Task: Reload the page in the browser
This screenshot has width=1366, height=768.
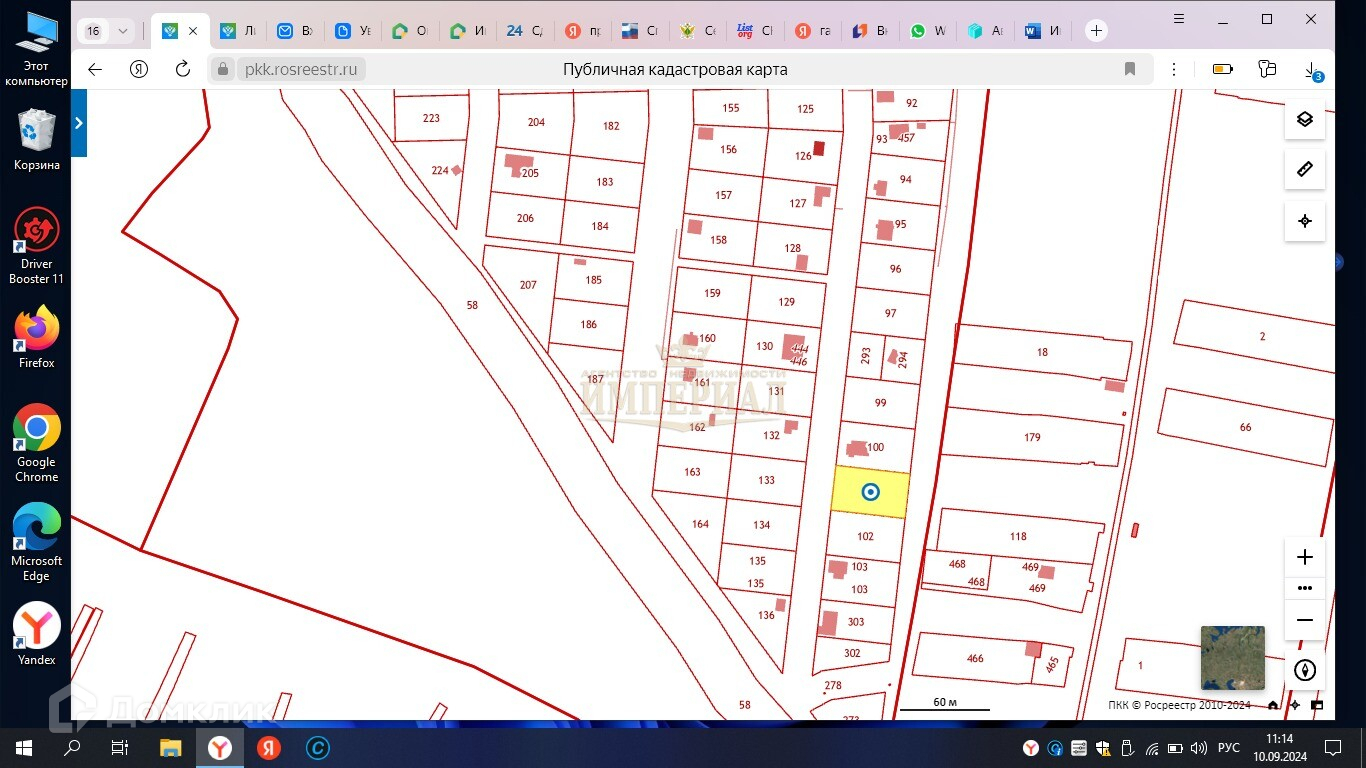Action: tap(182, 69)
